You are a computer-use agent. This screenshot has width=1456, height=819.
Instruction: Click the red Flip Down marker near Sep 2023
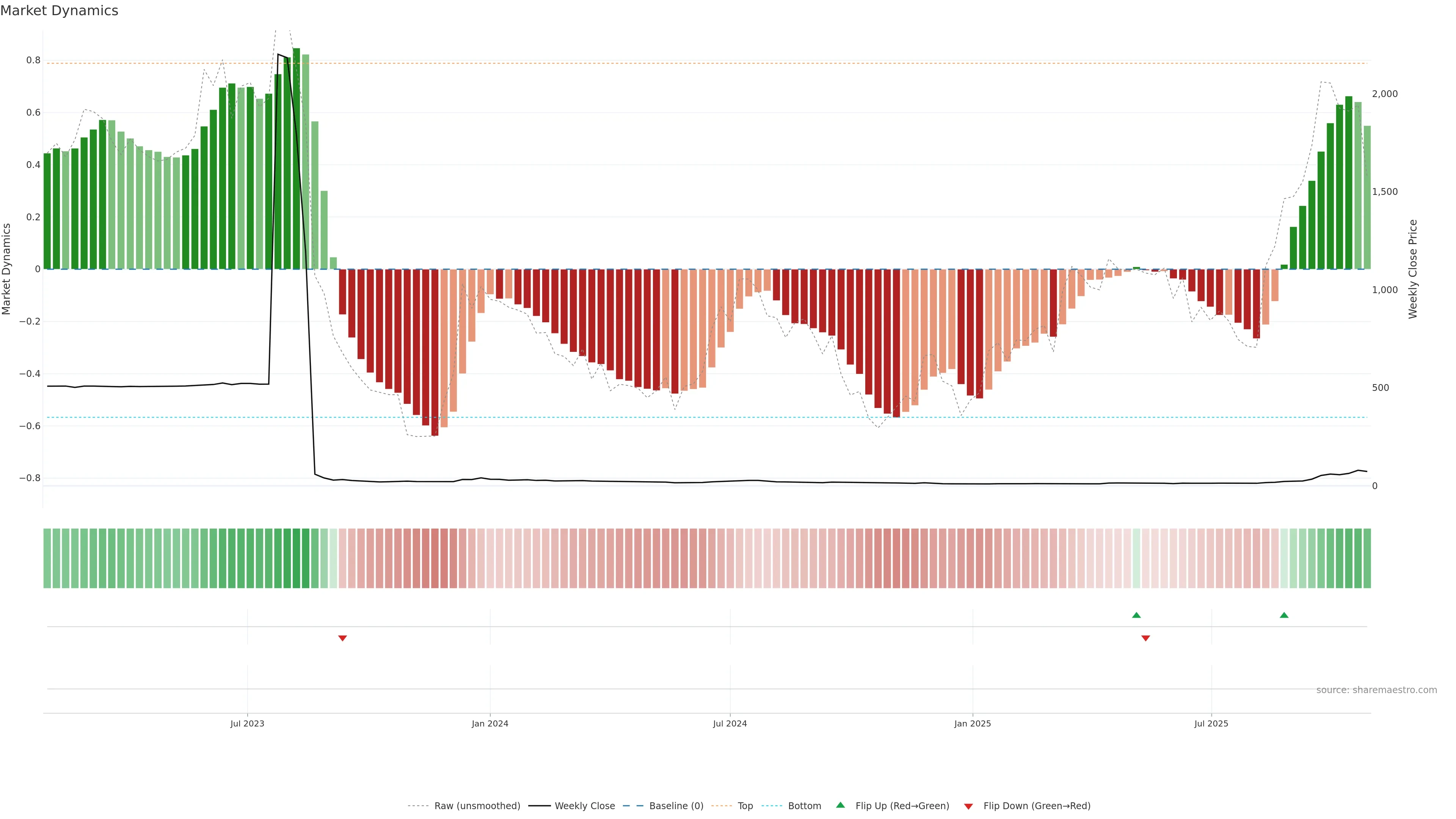click(x=342, y=638)
